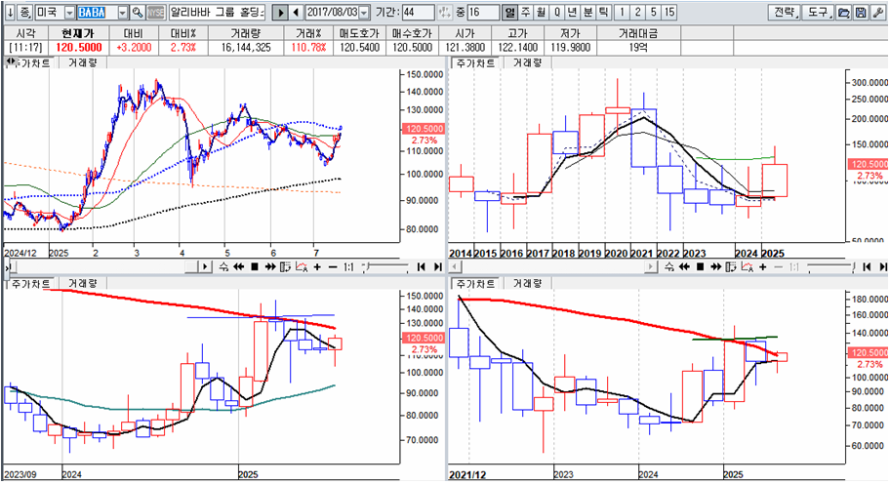Open the 미국 country dropdown
Viewport: 890px width, 484px height.
pos(69,12)
